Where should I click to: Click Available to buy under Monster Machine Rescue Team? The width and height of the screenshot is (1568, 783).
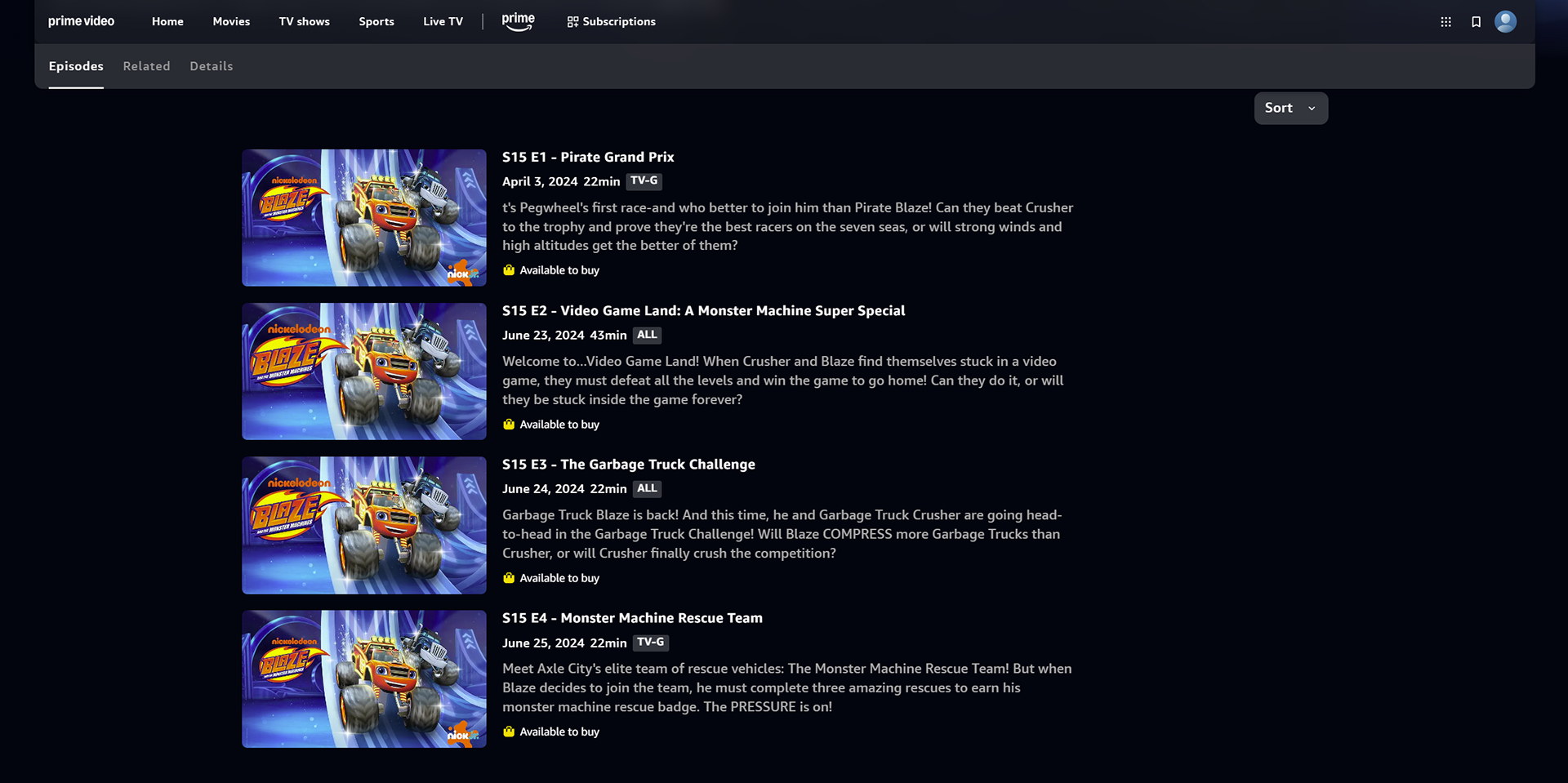tap(559, 732)
